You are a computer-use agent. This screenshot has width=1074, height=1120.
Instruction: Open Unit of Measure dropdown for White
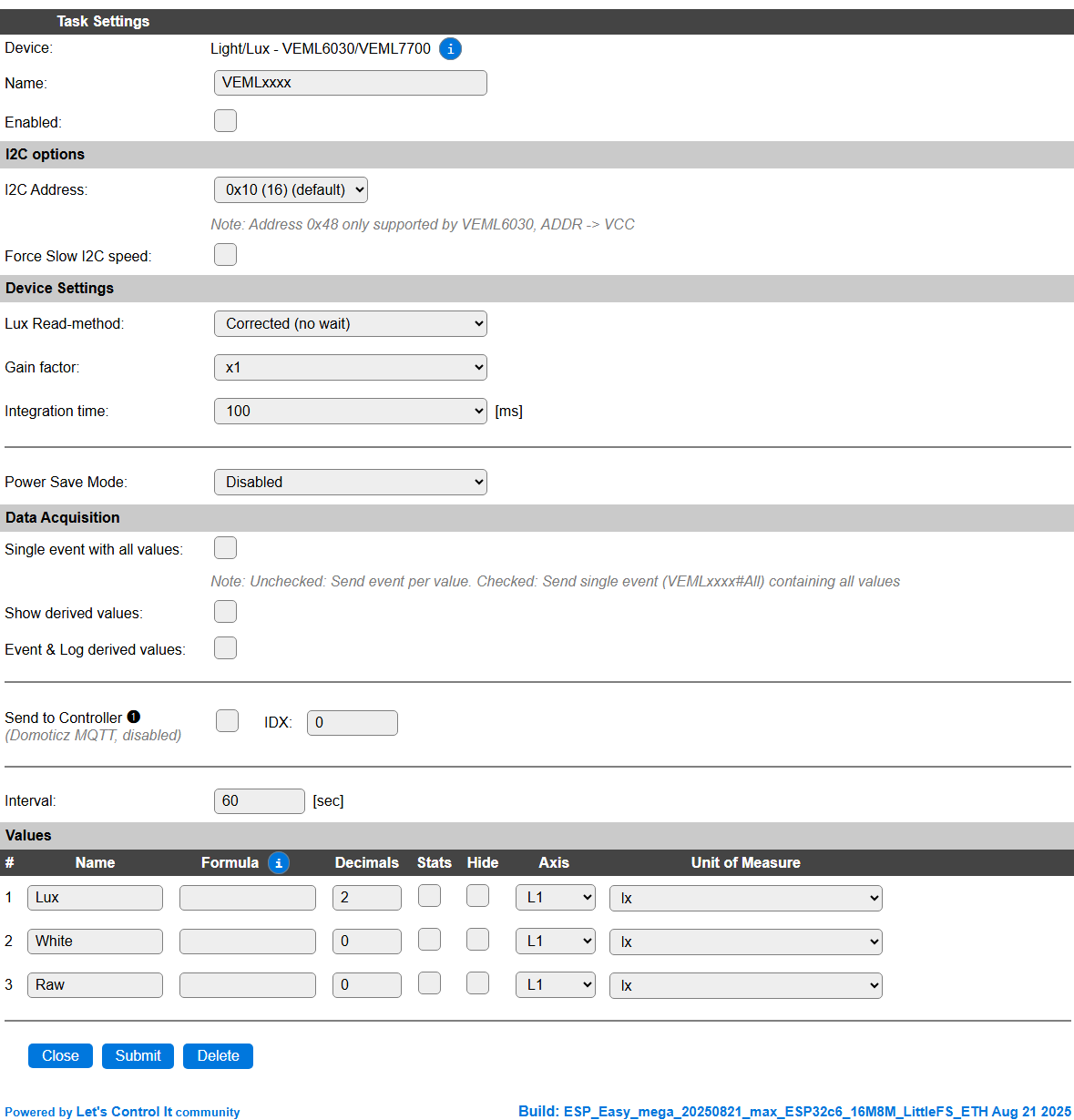tap(746, 942)
